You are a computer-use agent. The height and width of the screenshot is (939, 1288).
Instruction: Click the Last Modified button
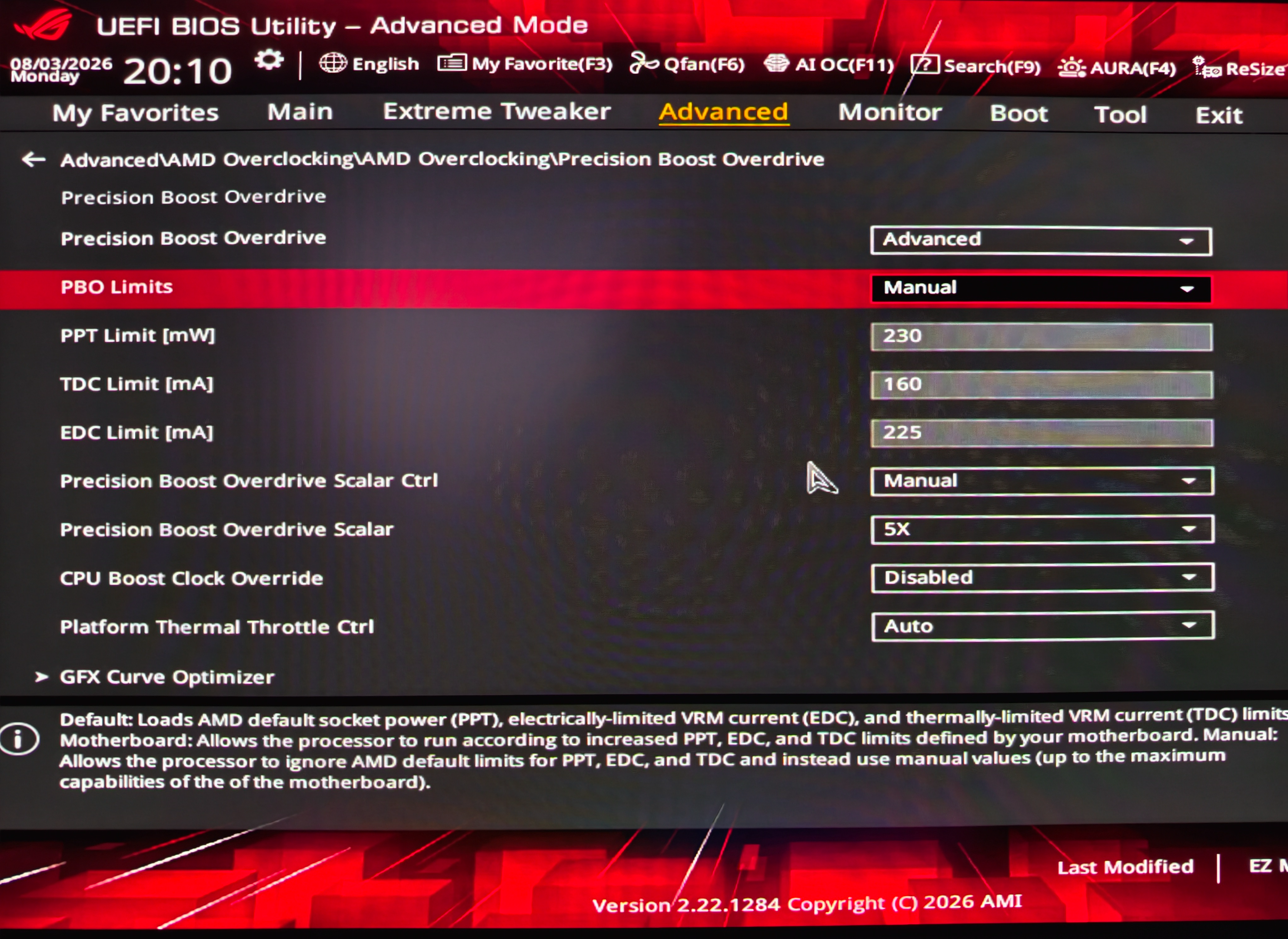pos(1125,867)
